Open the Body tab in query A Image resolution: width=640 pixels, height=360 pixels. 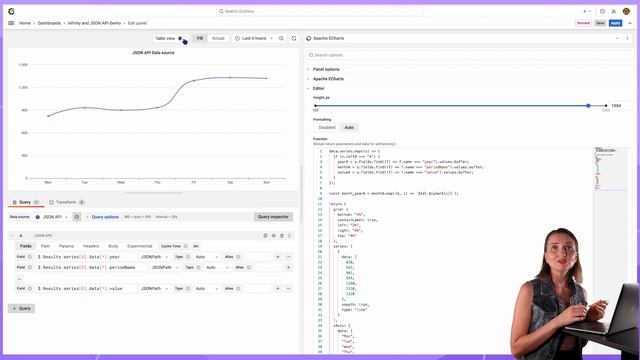tap(113, 246)
